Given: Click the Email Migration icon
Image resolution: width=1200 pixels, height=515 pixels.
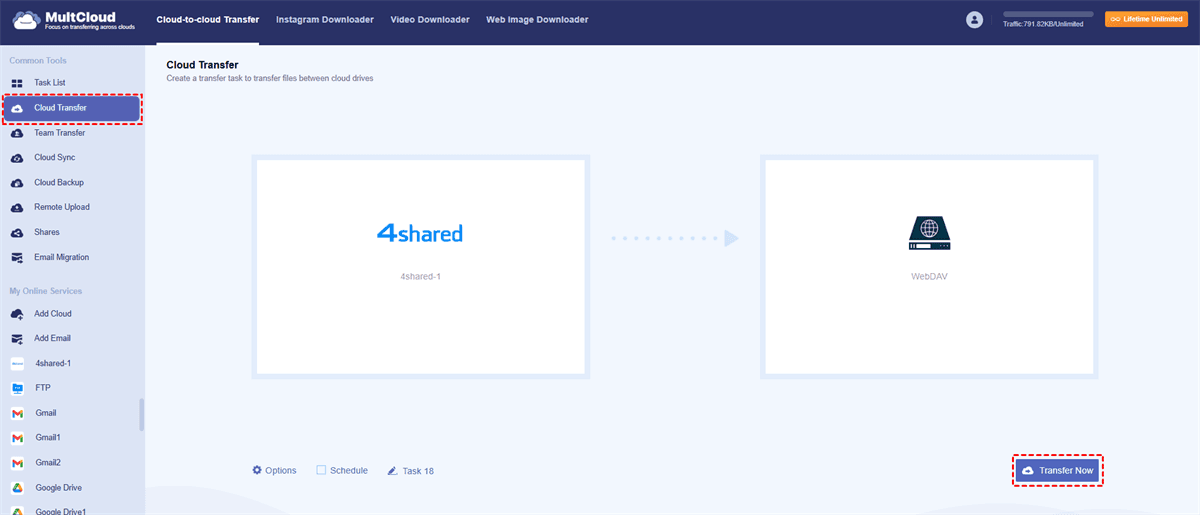Looking at the screenshot, I should pos(17,258).
